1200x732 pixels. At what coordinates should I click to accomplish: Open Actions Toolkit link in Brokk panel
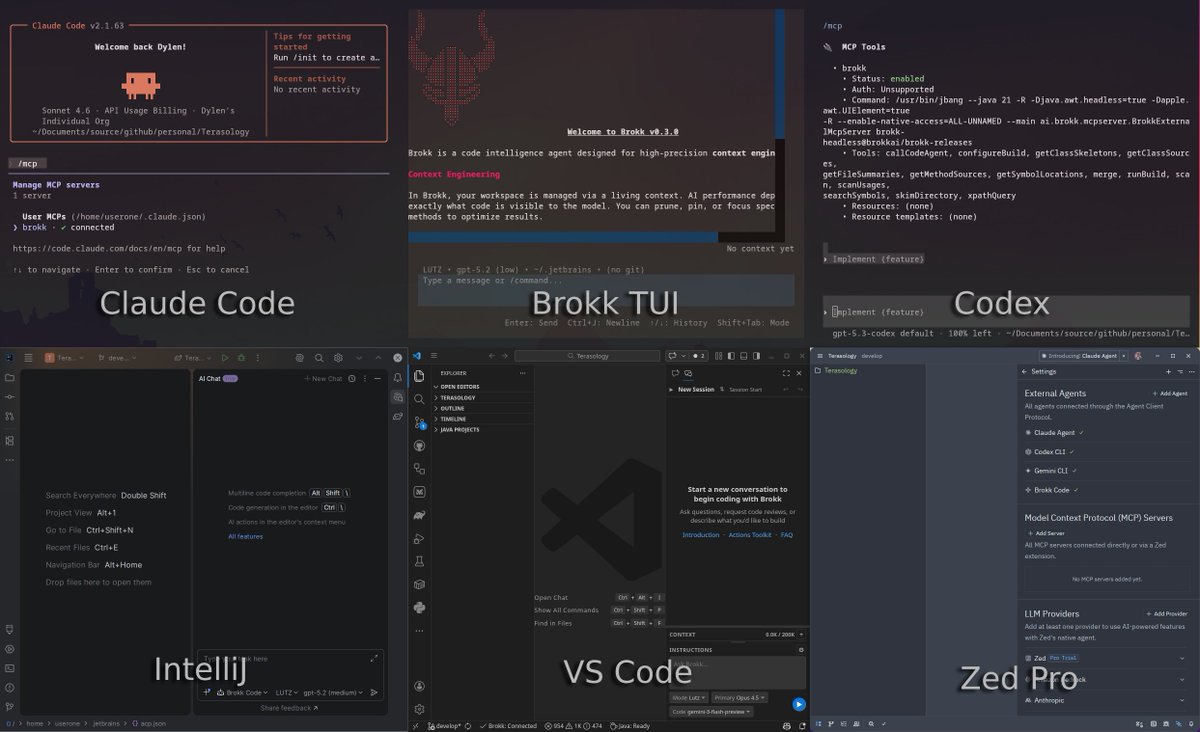[750, 535]
